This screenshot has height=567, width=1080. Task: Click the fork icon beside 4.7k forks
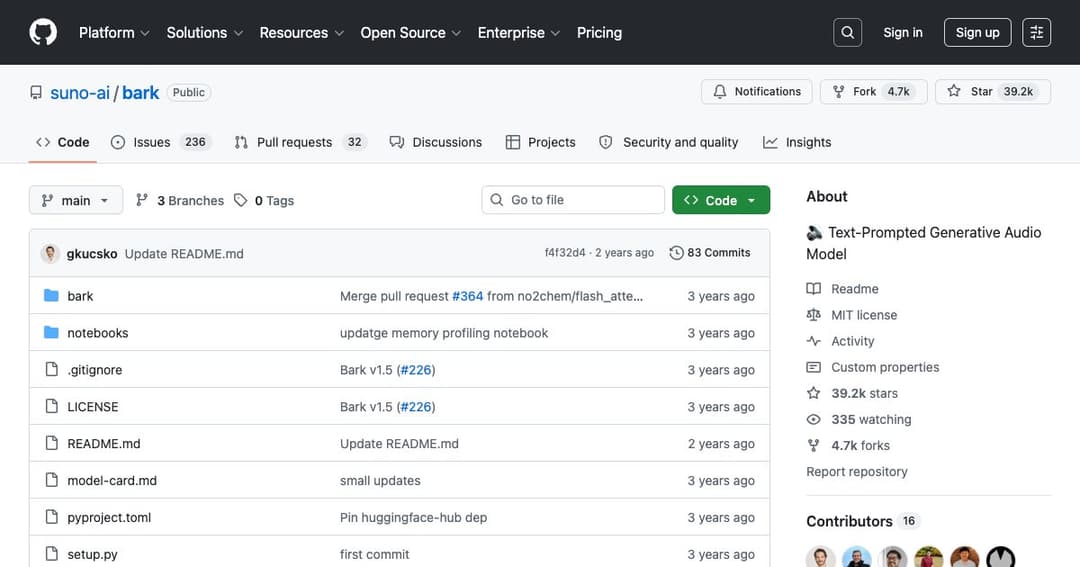click(x=813, y=446)
